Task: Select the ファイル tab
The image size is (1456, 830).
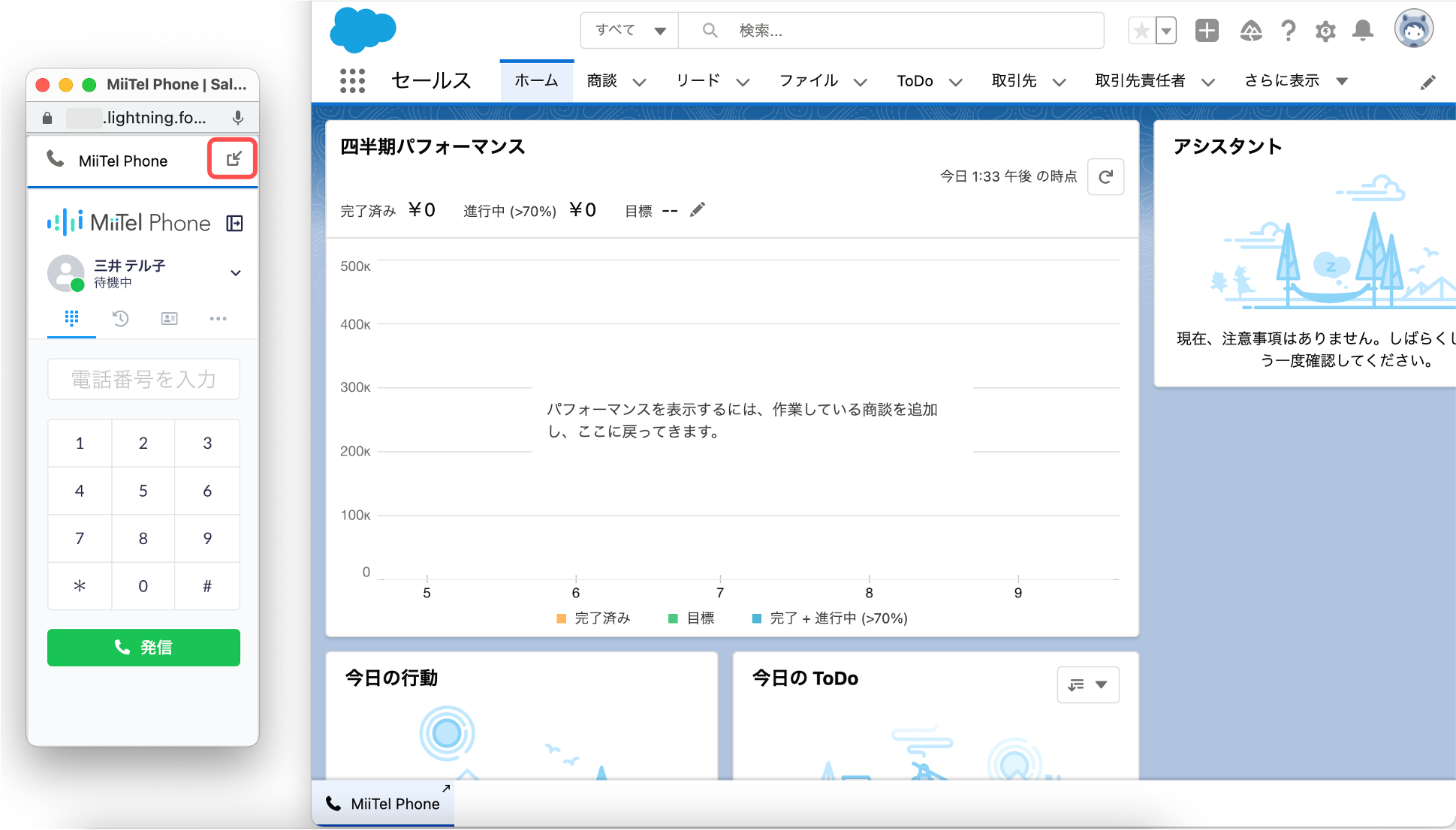Action: [x=809, y=81]
